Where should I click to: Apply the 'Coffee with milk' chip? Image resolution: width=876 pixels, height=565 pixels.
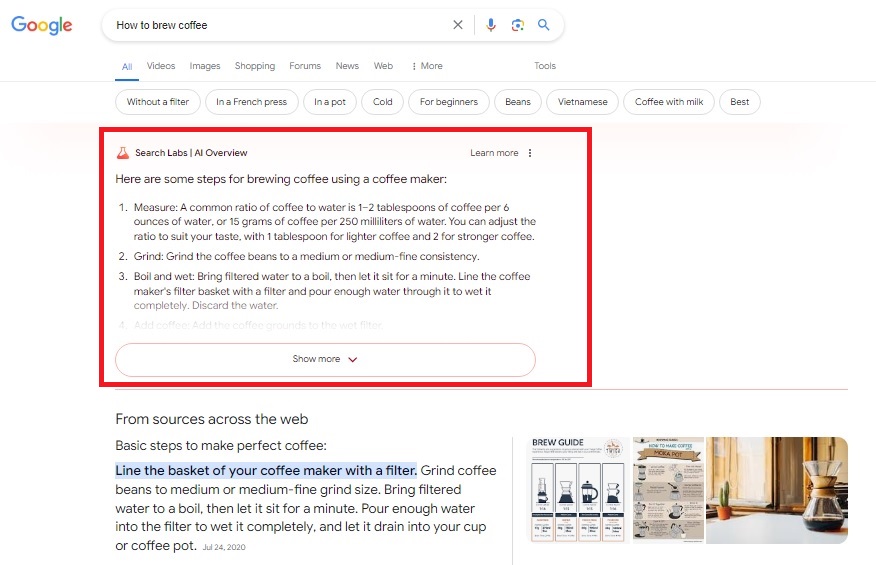(669, 102)
